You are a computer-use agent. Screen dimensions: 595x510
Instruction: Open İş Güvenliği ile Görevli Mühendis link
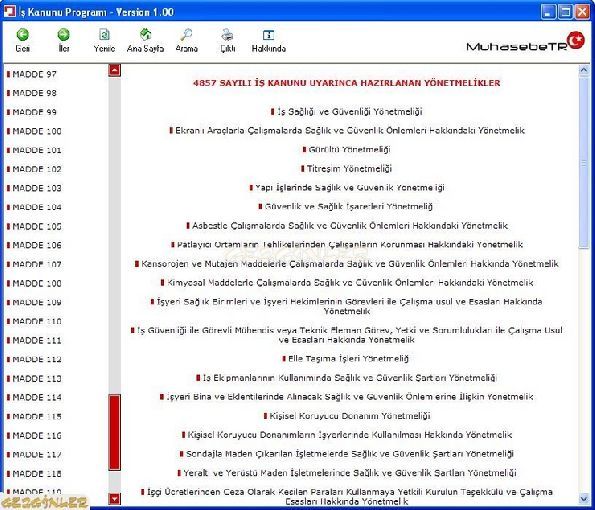(x=350, y=335)
